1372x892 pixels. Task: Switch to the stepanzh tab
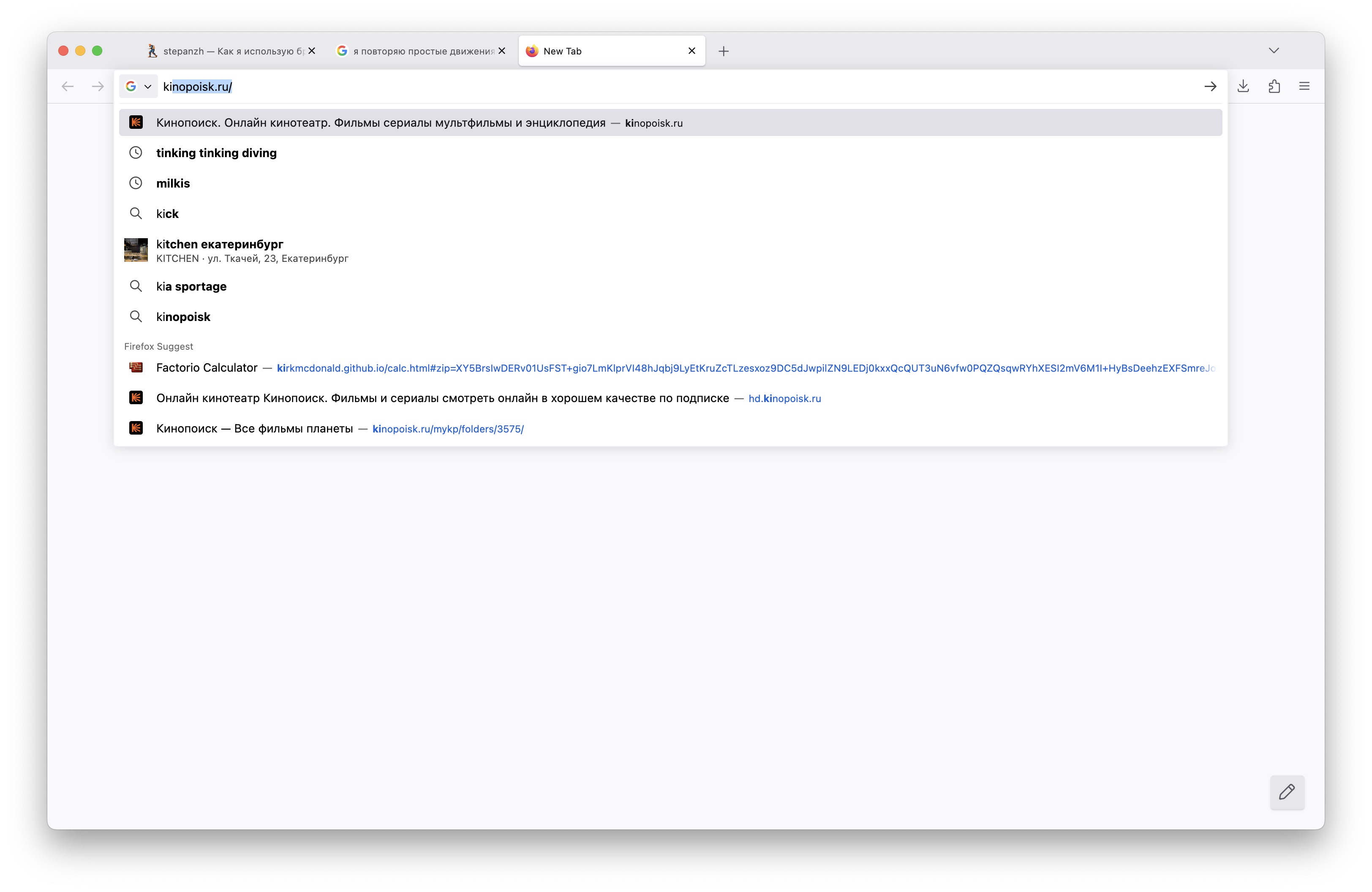tap(231, 51)
